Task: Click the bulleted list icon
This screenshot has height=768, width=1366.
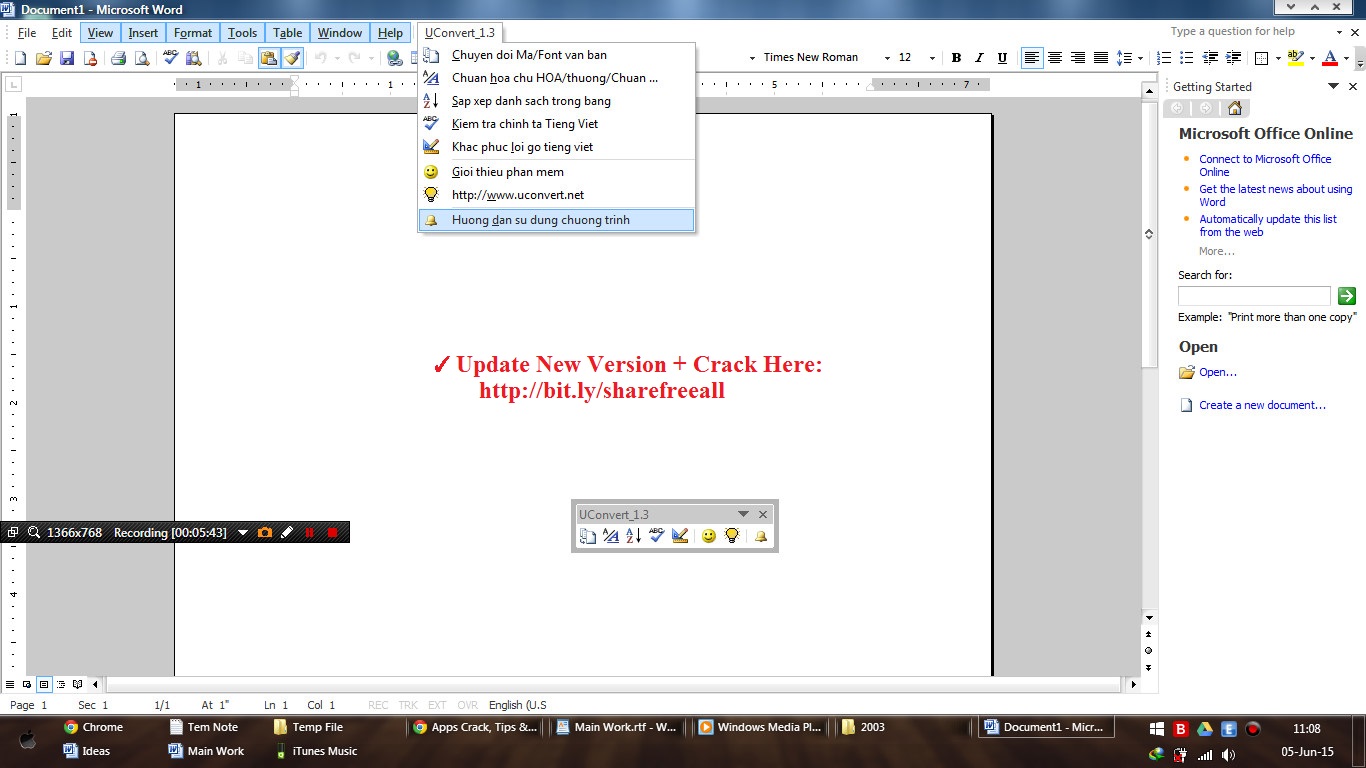Action: [1187, 58]
